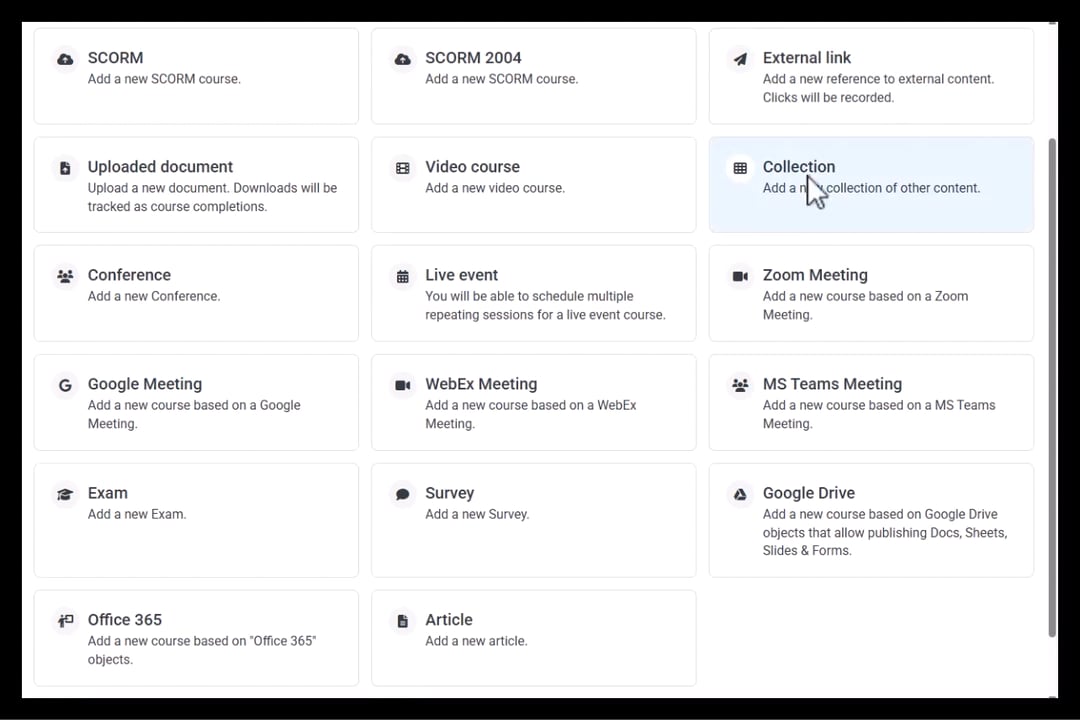This screenshot has height=720, width=1080.
Task: Click the External link paper plane icon
Action: click(x=740, y=59)
